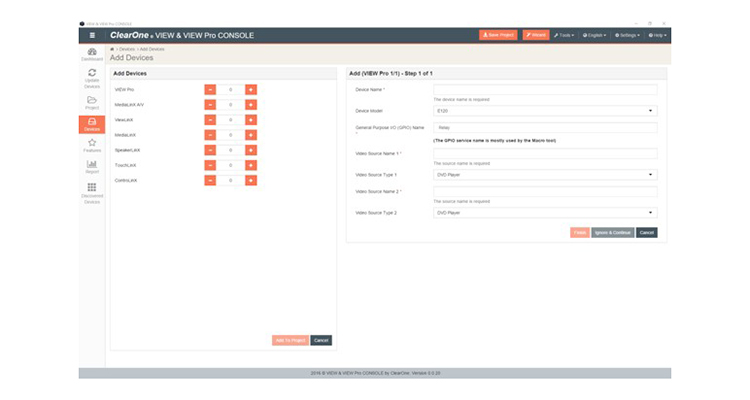The height and width of the screenshot is (400, 750).
Task: Launch the Wizard button
Action: click(x=536, y=35)
